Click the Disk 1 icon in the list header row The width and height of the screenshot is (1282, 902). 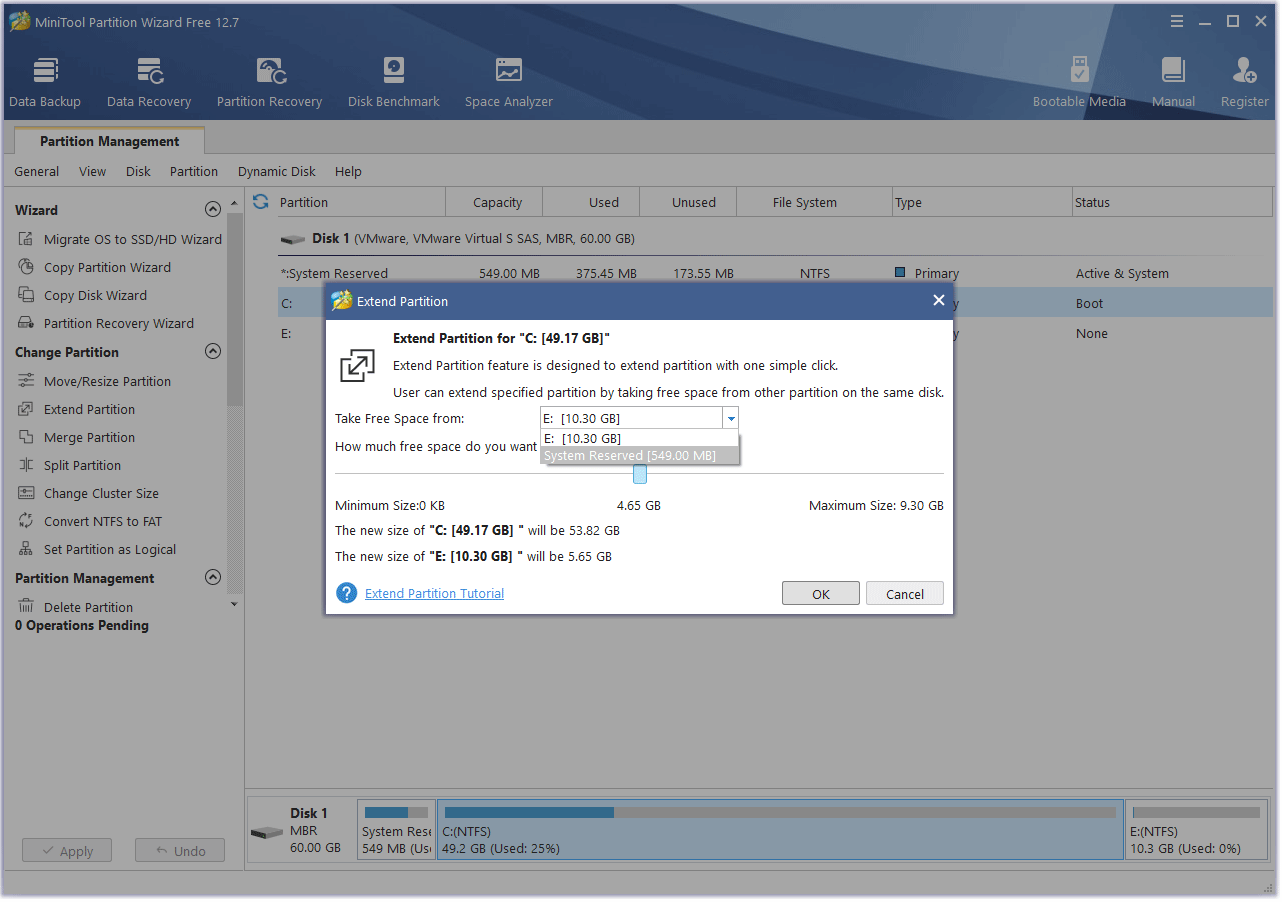293,239
